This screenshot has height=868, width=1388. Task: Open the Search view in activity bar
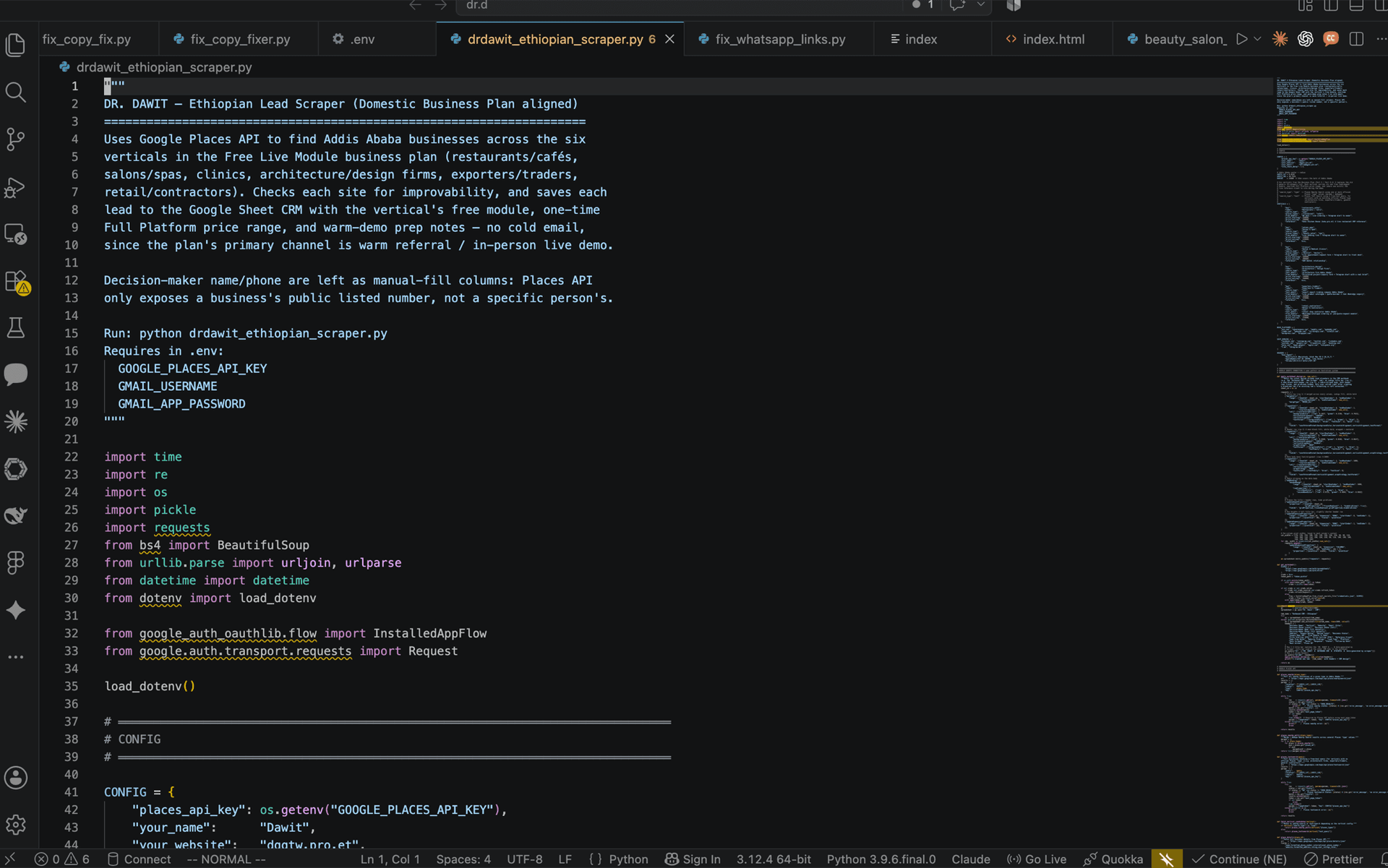point(16,92)
